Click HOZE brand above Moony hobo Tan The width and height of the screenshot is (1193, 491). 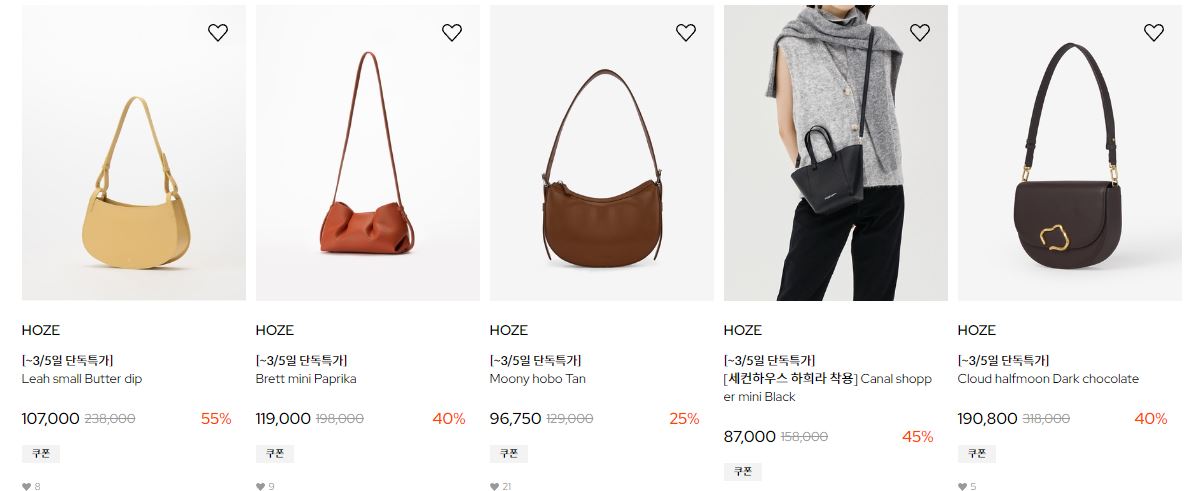tap(508, 330)
